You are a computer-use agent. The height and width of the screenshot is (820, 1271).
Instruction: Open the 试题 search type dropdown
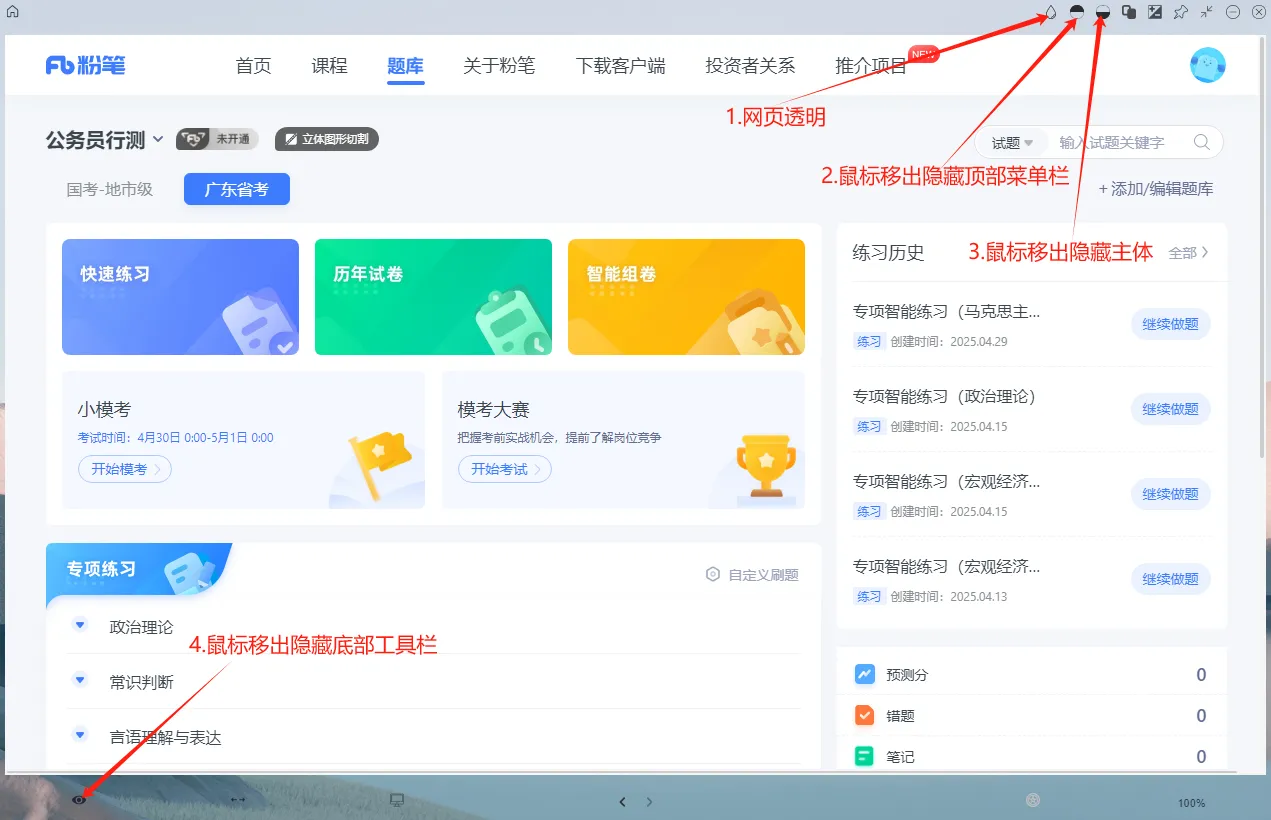pyautogui.click(x=1010, y=142)
